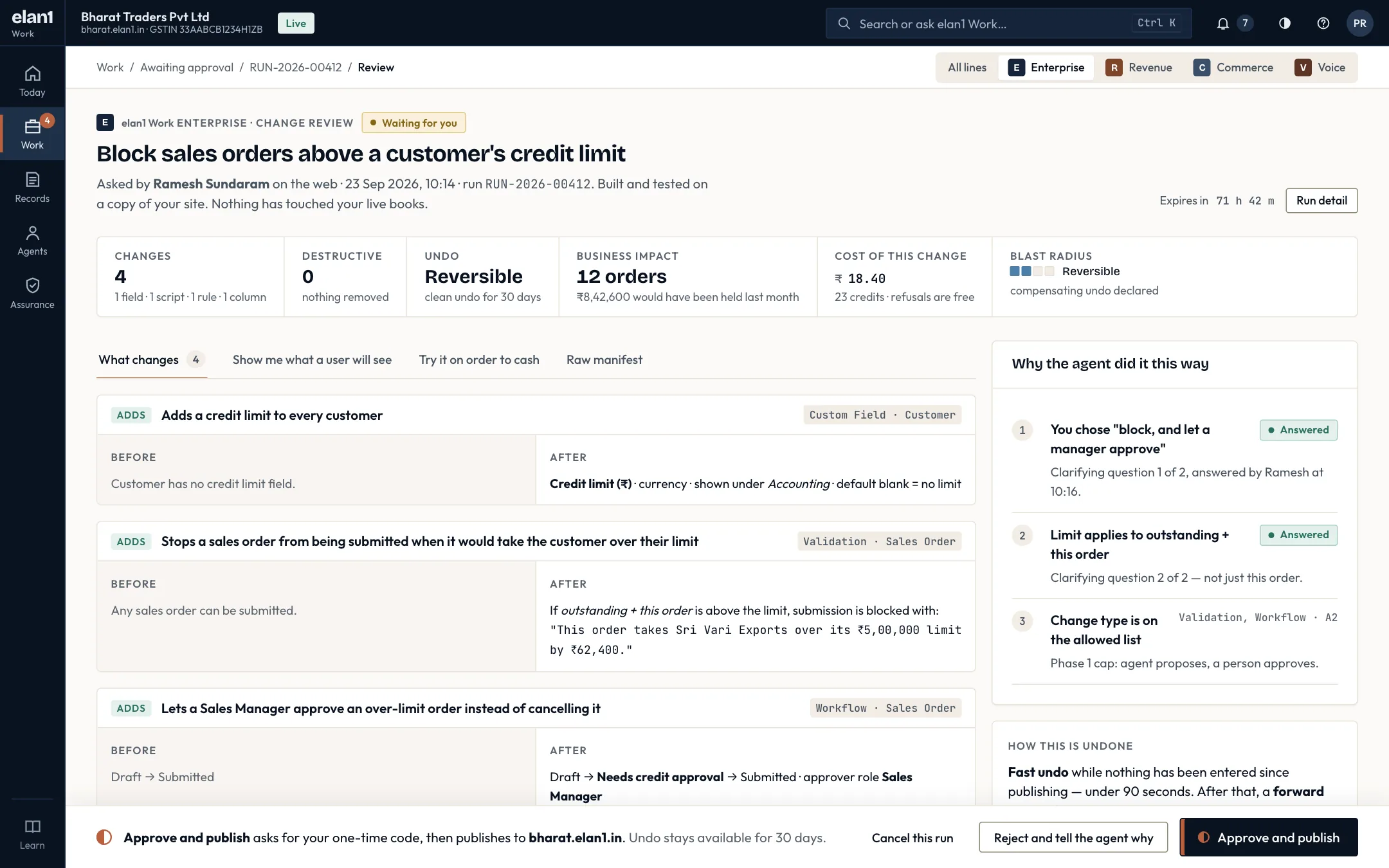Open the Records section in the sidebar

pyautogui.click(x=32, y=187)
